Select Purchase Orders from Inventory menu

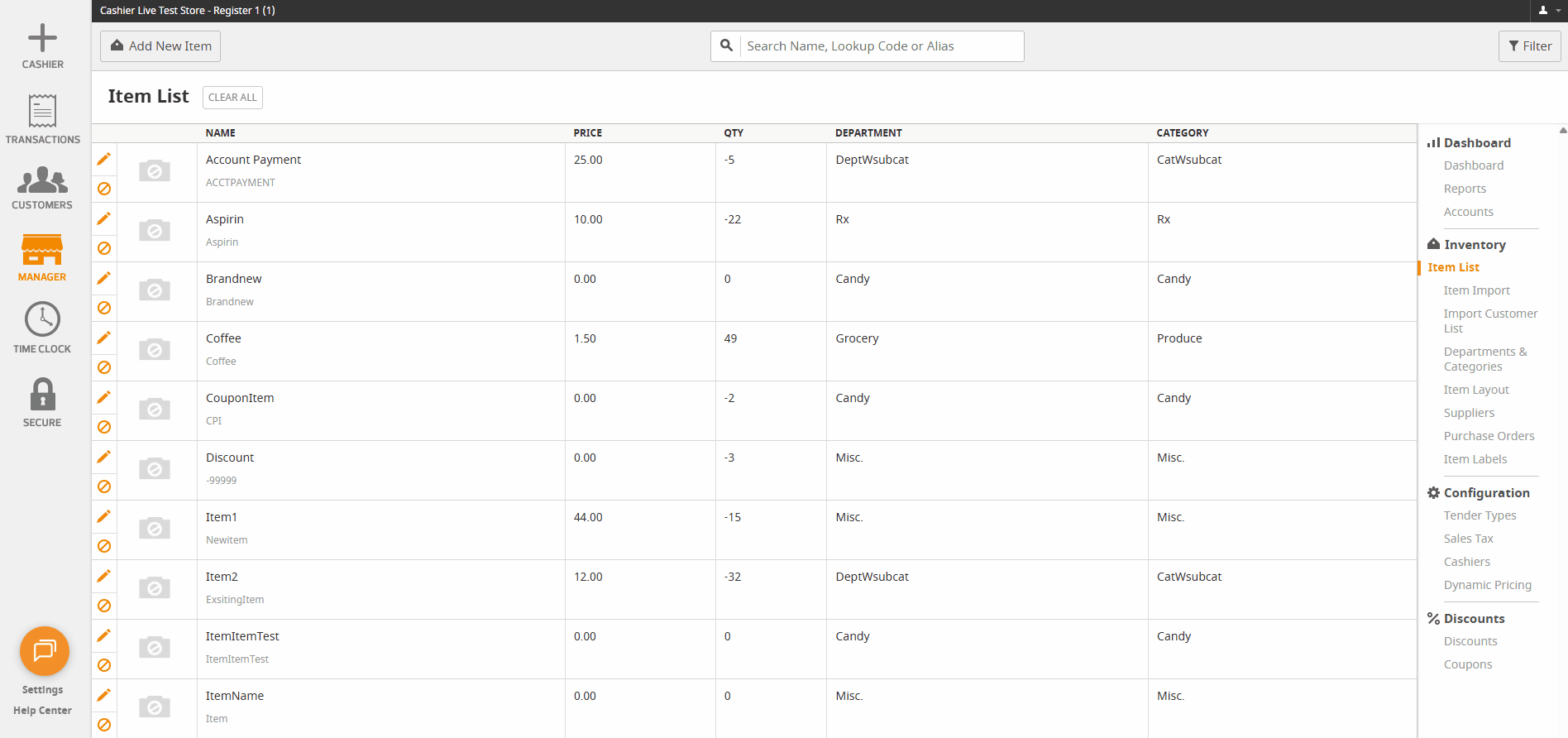[1489, 436]
